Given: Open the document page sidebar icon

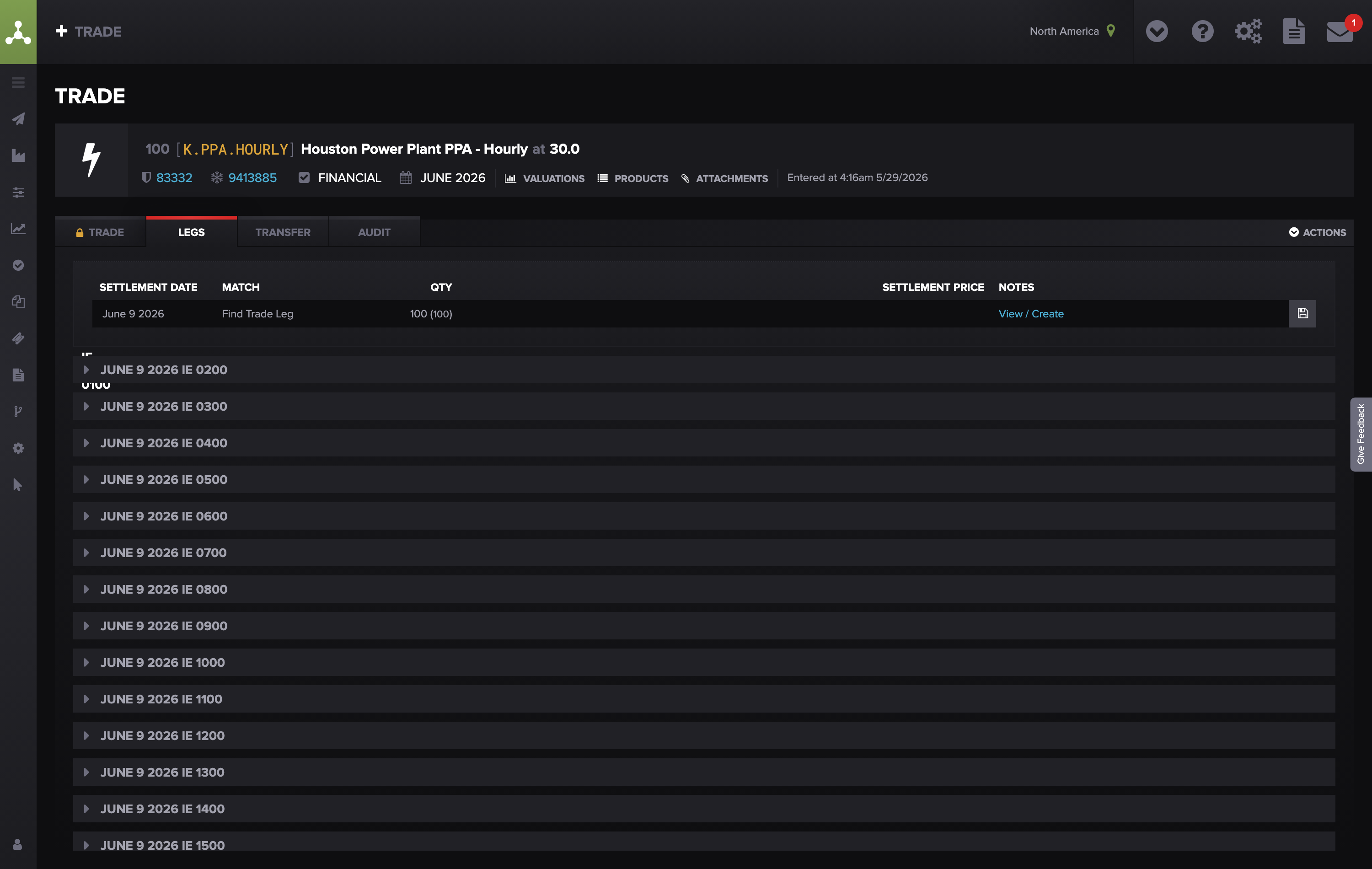Looking at the screenshot, I should (x=18, y=375).
